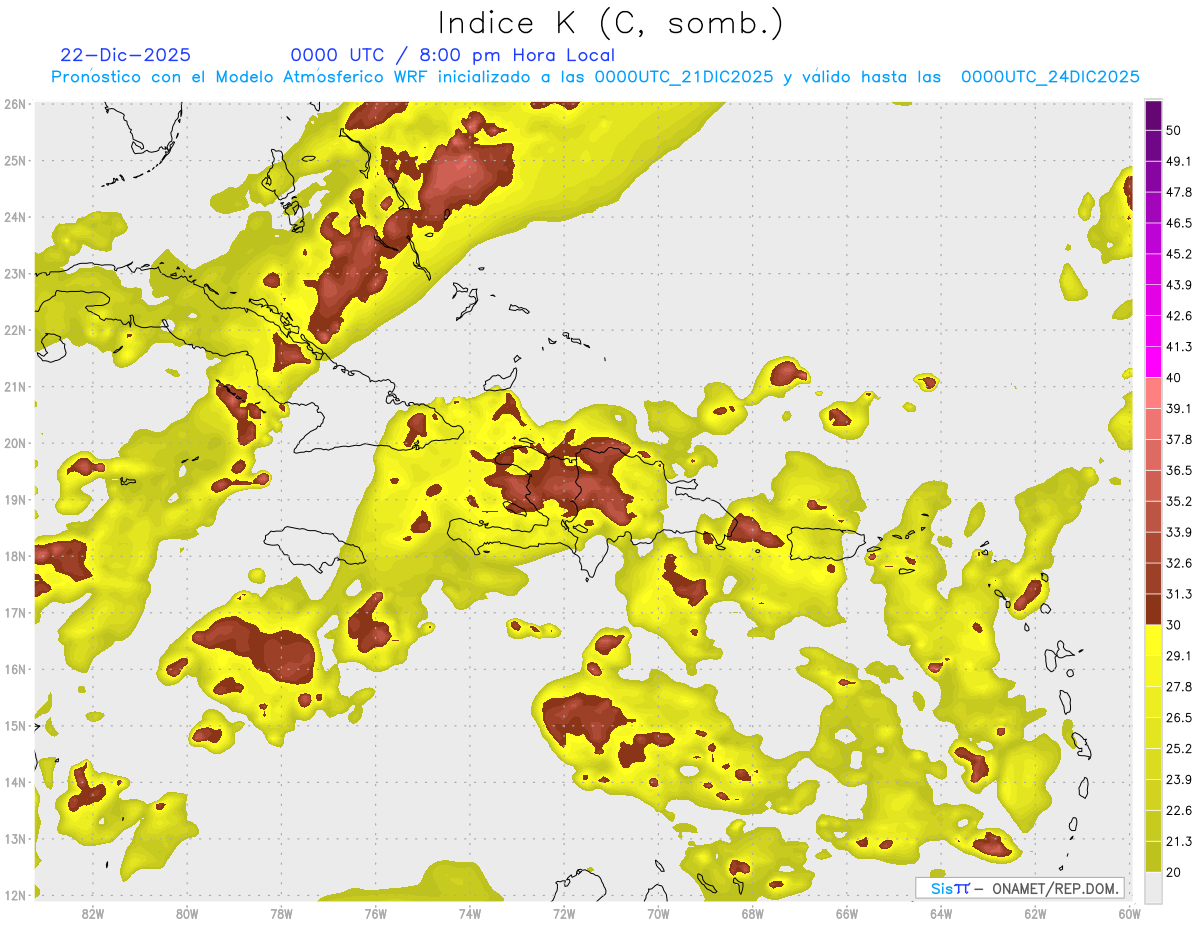This screenshot has width=1200, height=927.
Task: Click the "74W" longitude label
Action: click(469, 913)
